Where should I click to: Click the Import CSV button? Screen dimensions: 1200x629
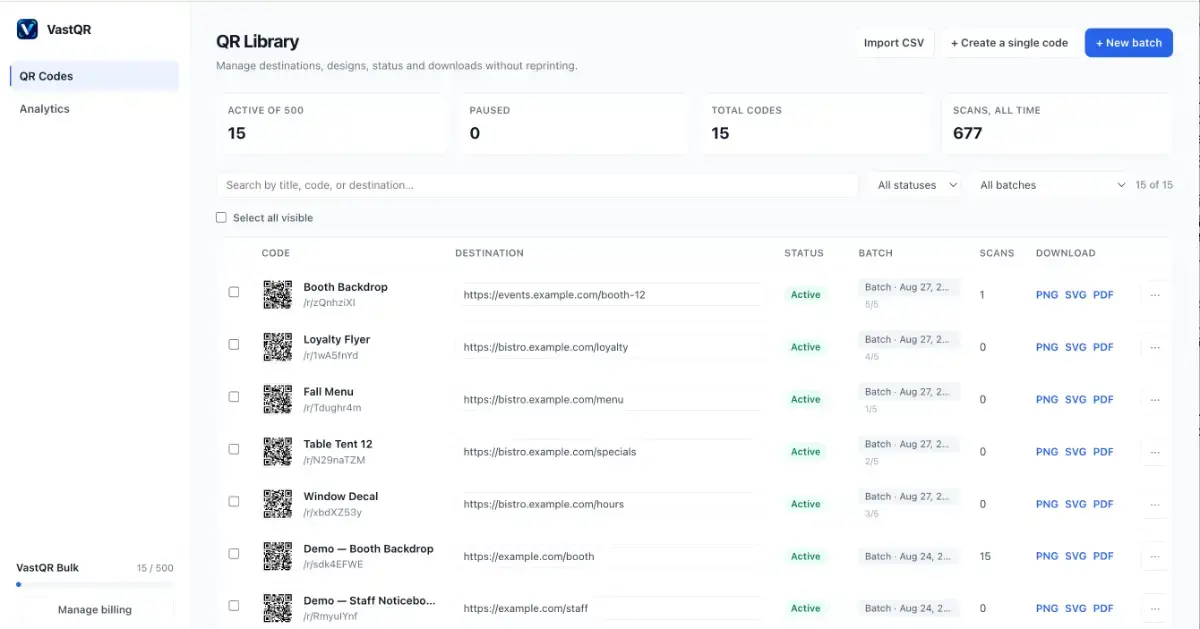click(x=894, y=43)
